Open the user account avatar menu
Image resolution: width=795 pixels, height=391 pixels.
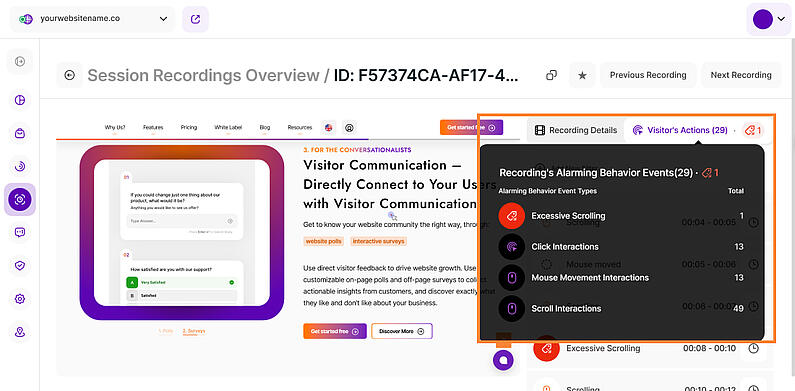pyautogui.click(x=768, y=19)
